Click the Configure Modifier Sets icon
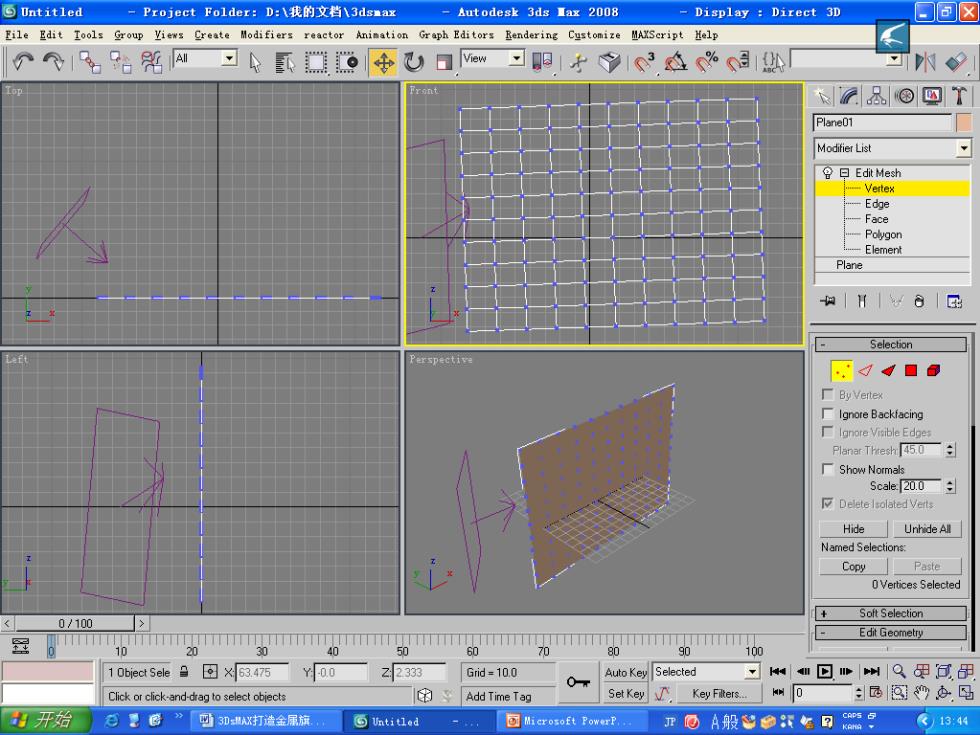The height and width of the screenshot is (735, 980). point(954,301)
